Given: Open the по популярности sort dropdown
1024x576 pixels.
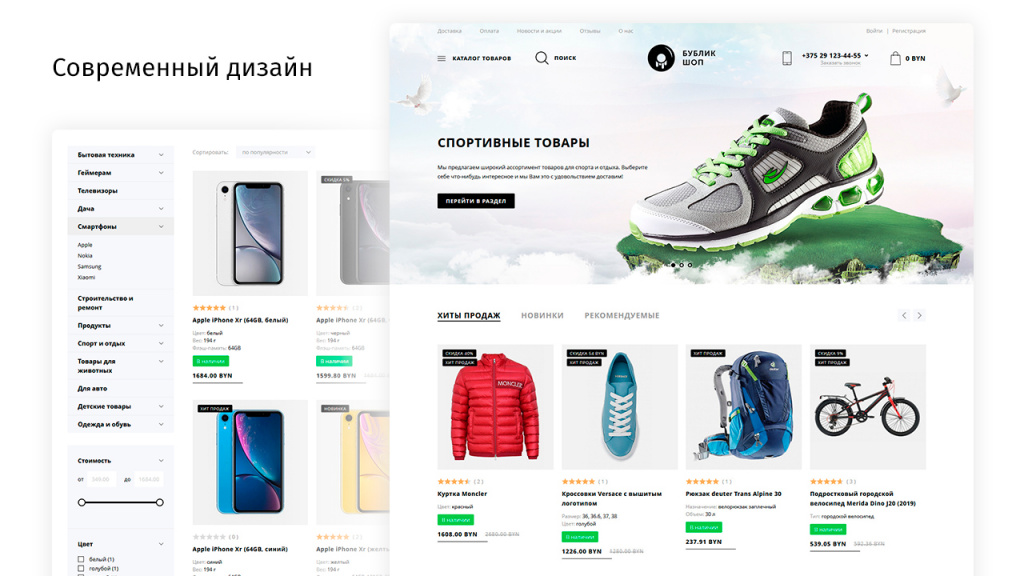Looking at the screenshot, I should point(276,152).
